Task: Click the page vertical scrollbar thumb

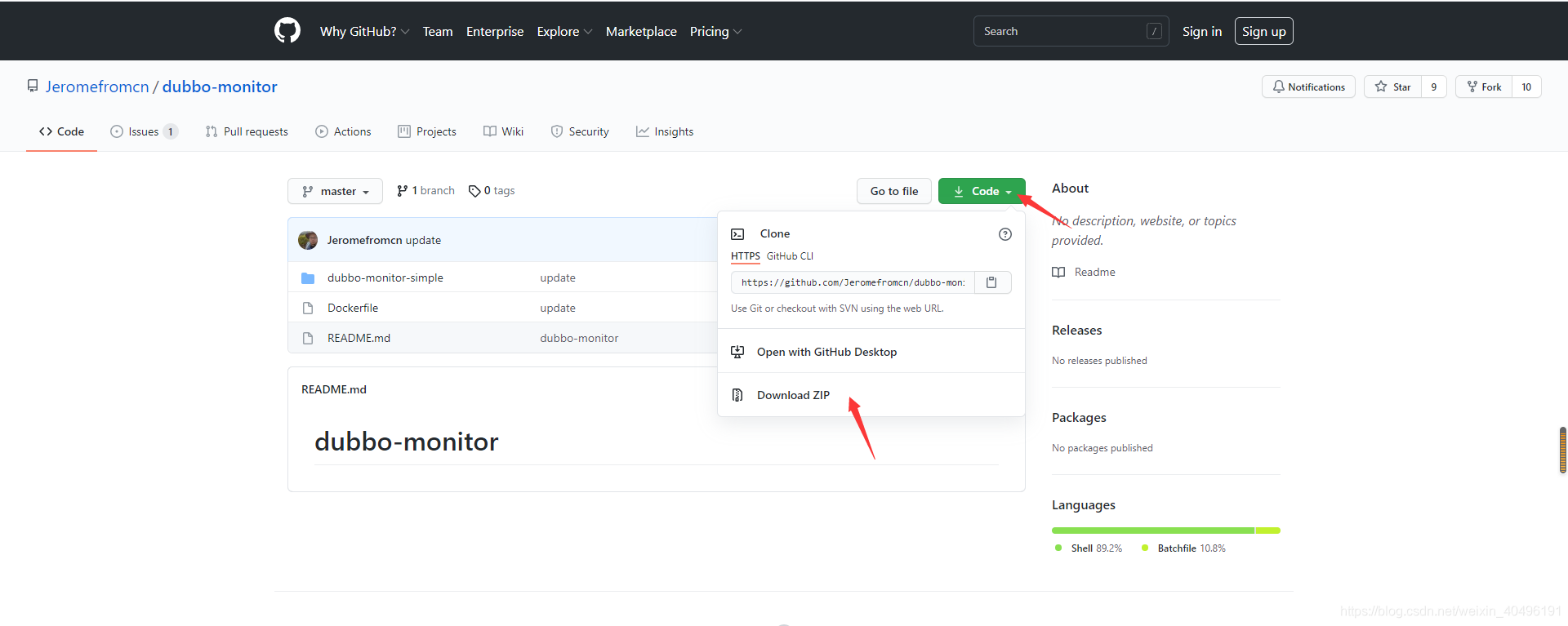Action: pos(1563,450)
